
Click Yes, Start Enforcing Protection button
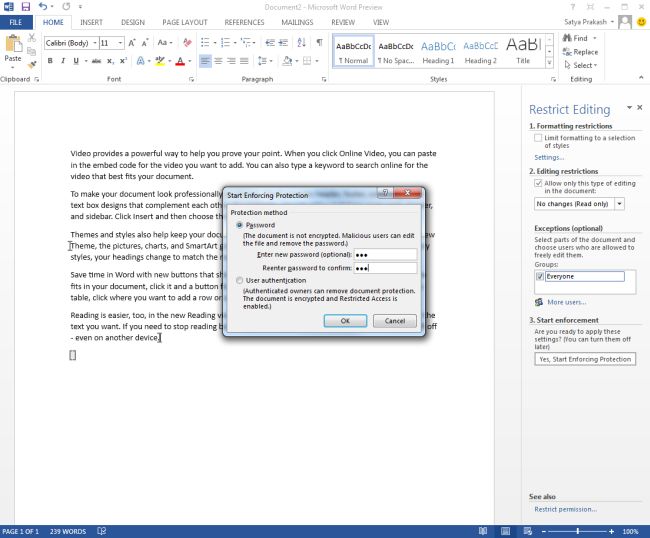(x=585, y=359)
